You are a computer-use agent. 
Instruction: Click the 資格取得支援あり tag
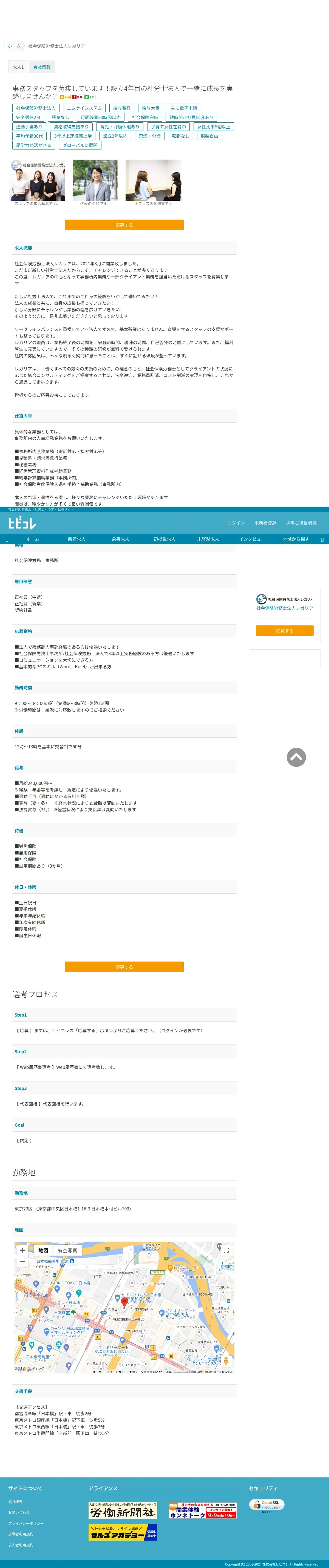pyautogui.click(x=71, y=126)
